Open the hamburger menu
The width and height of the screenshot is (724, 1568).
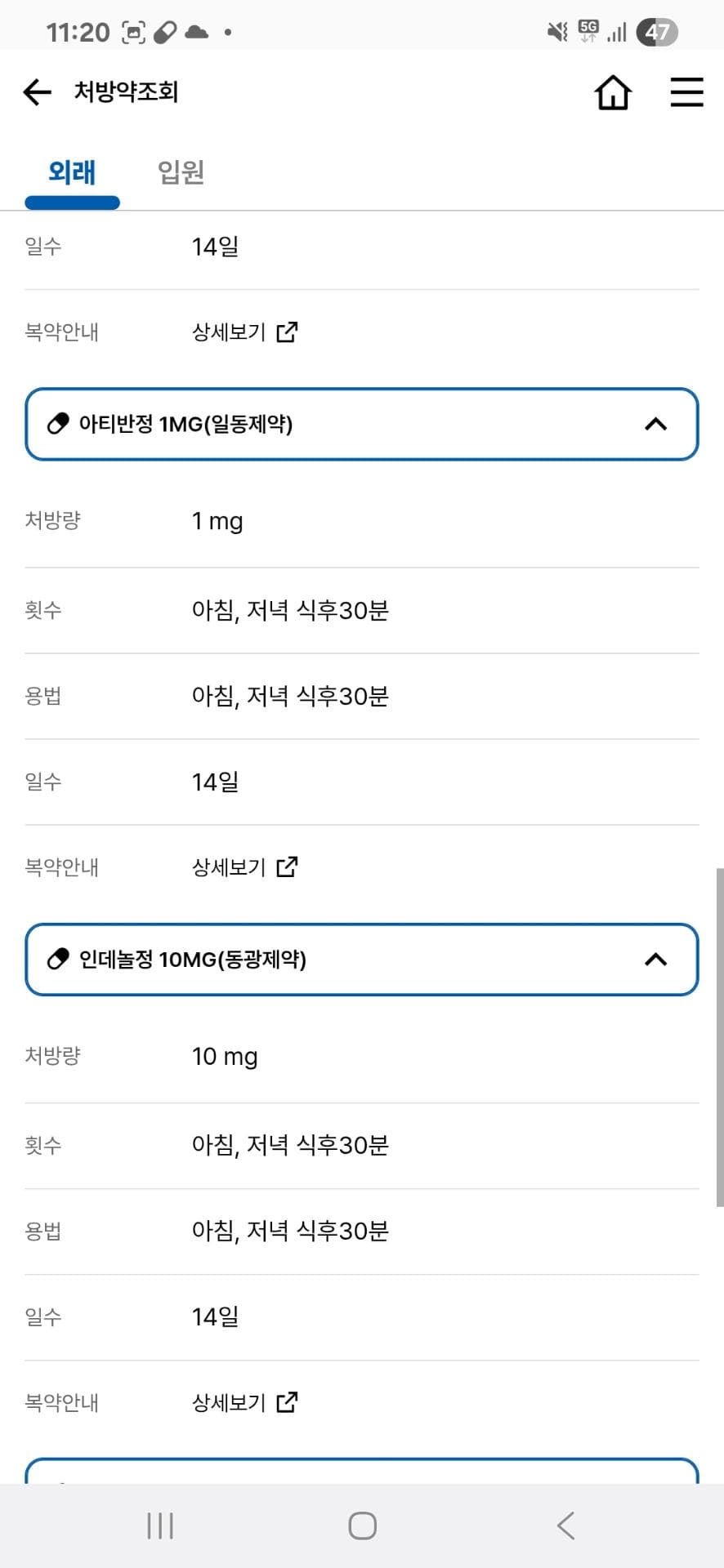(x=686, y=92)
